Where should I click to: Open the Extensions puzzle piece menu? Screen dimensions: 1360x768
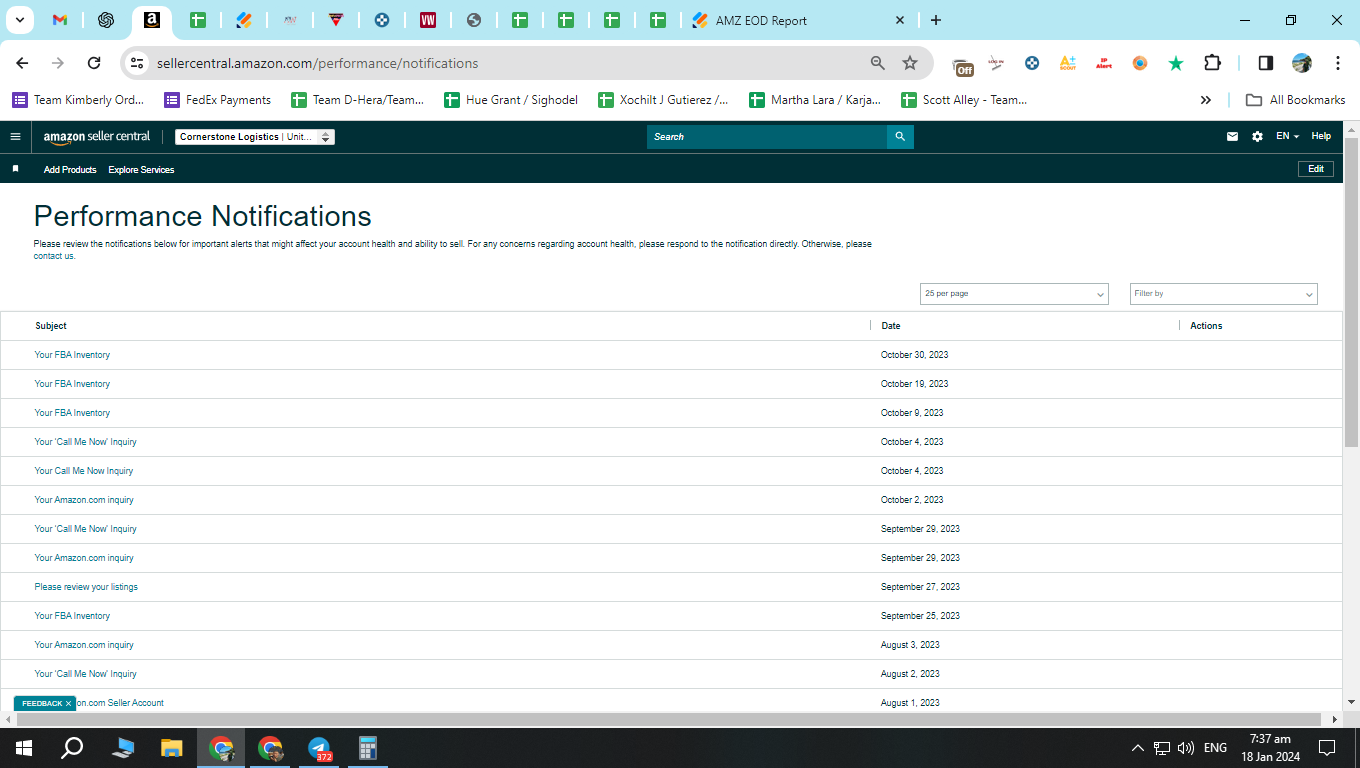point(1212,63)
